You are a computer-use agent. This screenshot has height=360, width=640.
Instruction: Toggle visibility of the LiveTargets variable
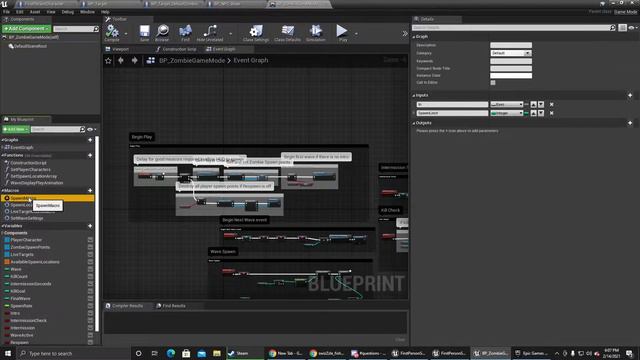coord(90,255)
